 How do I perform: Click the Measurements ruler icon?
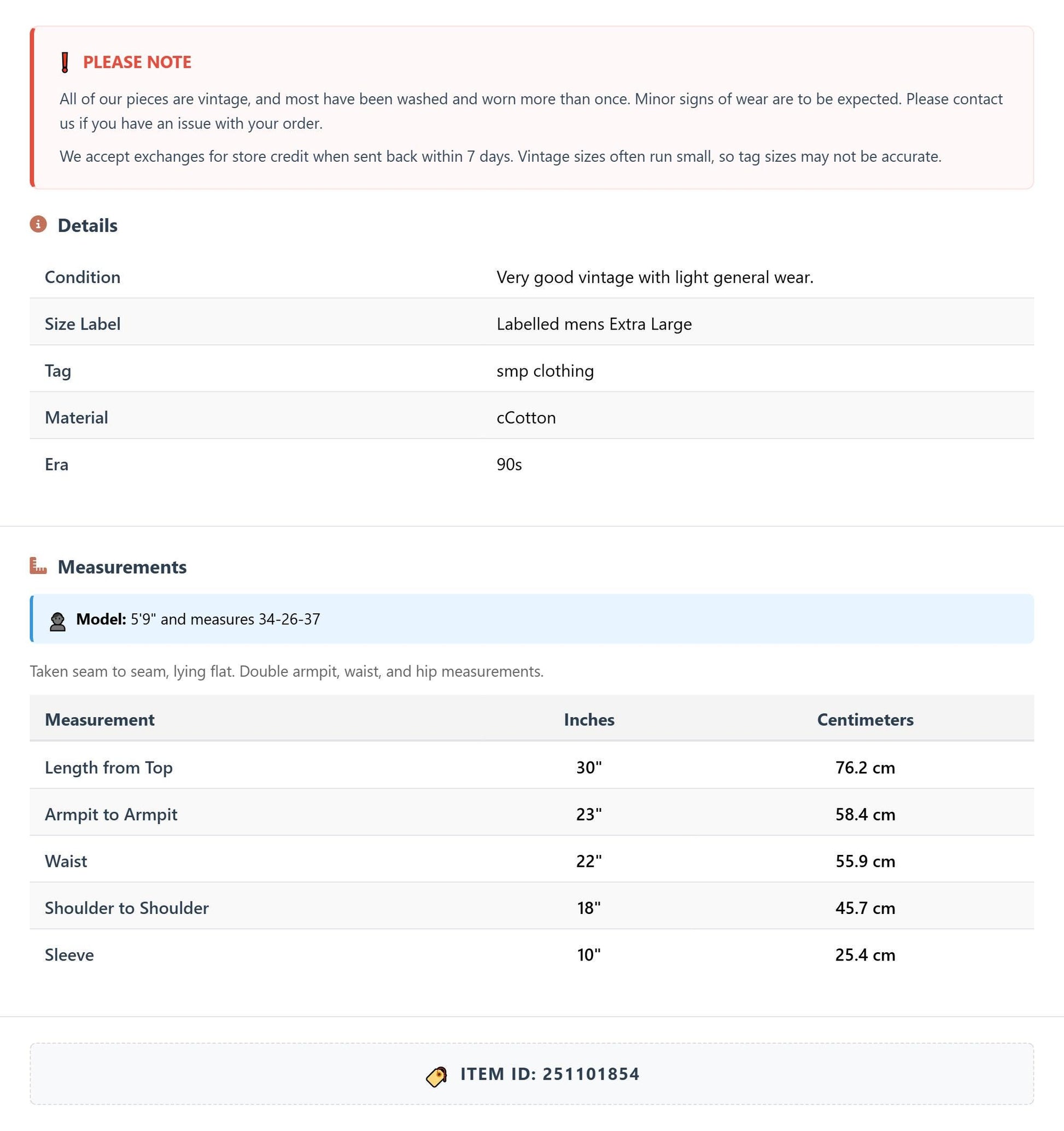click(38, 565)
